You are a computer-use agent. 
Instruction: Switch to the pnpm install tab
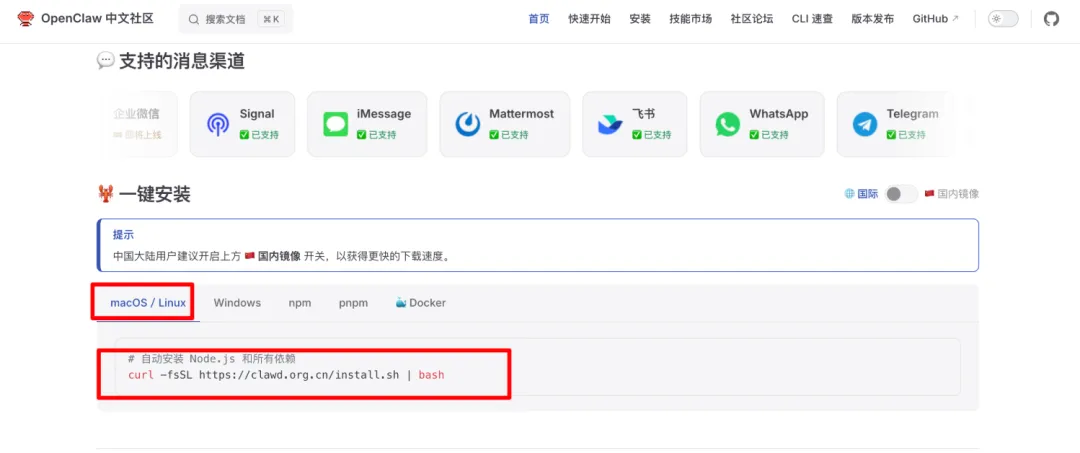coord(353,303)
